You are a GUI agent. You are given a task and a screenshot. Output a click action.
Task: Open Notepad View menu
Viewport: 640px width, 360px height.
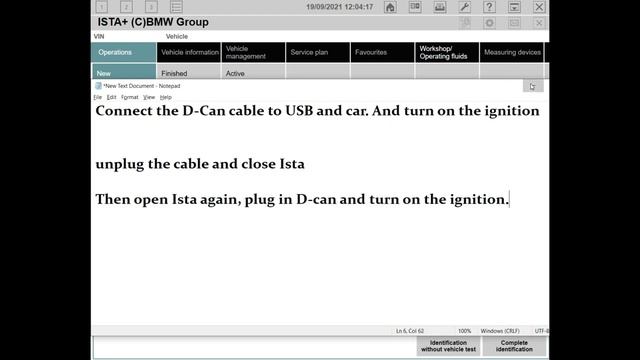(149, 97)
